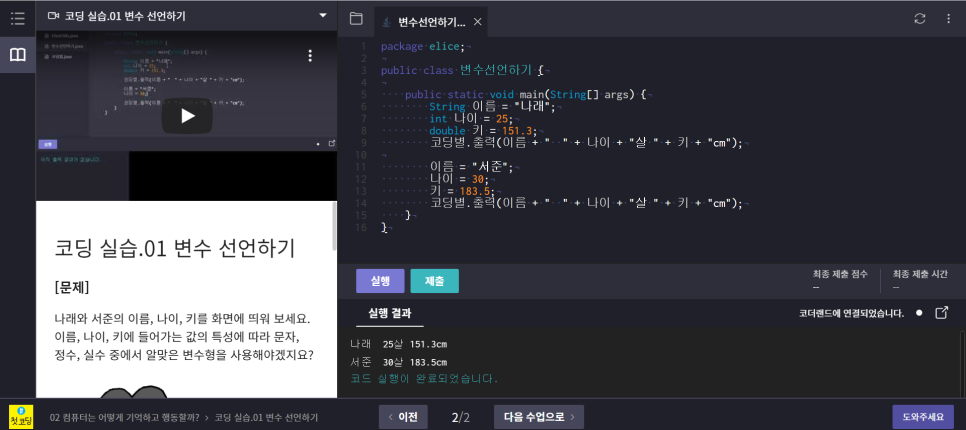This screenshot has height=430, width=966.
Task: Click '코드 실행이 완료되었습니다.' message
Action: pos(424,378)
